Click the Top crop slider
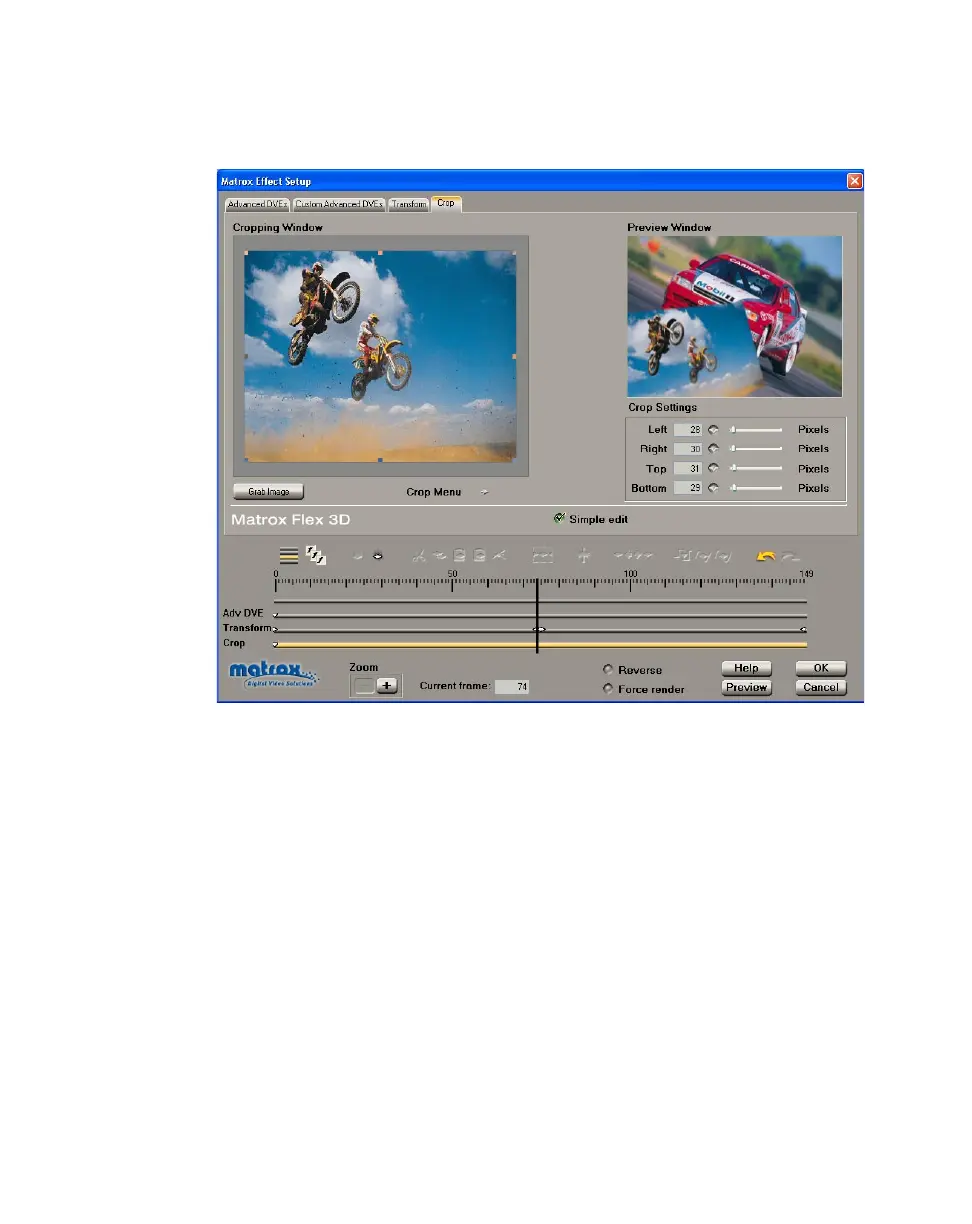The image size is (972, 1224). click(756, 468)
